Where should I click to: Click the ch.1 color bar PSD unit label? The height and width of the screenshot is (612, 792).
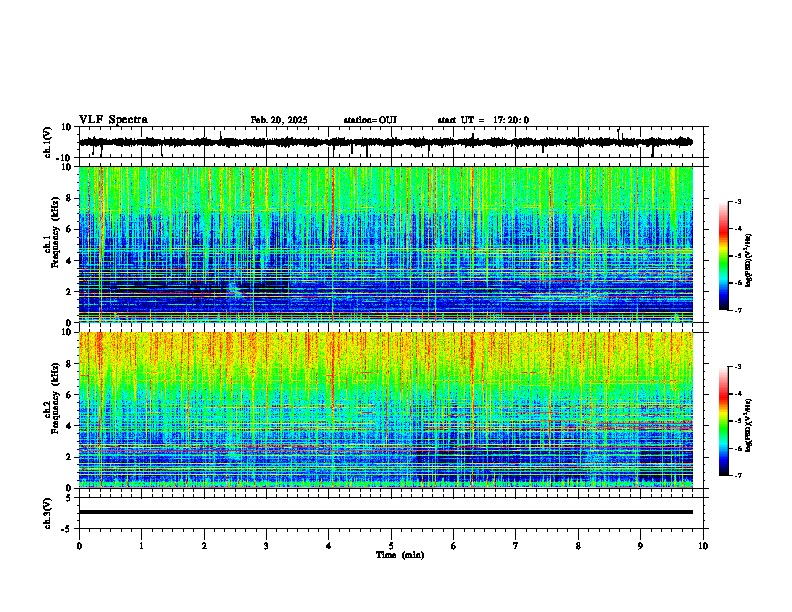tap(748, 260)
